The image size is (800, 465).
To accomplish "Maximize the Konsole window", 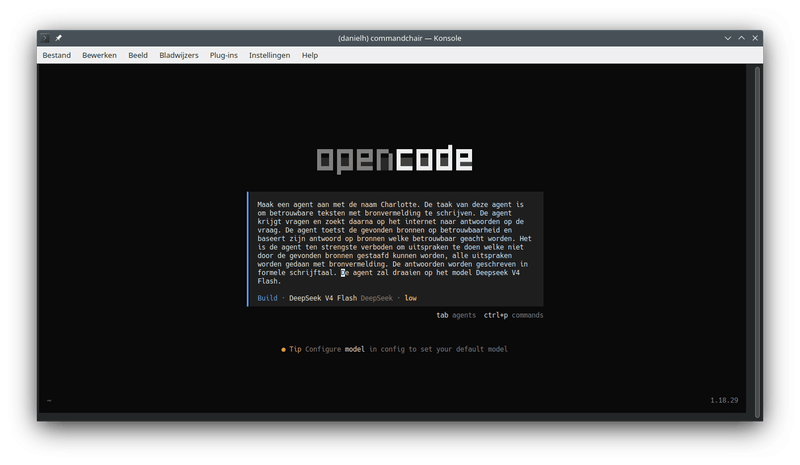I will (x=741, y=38).
